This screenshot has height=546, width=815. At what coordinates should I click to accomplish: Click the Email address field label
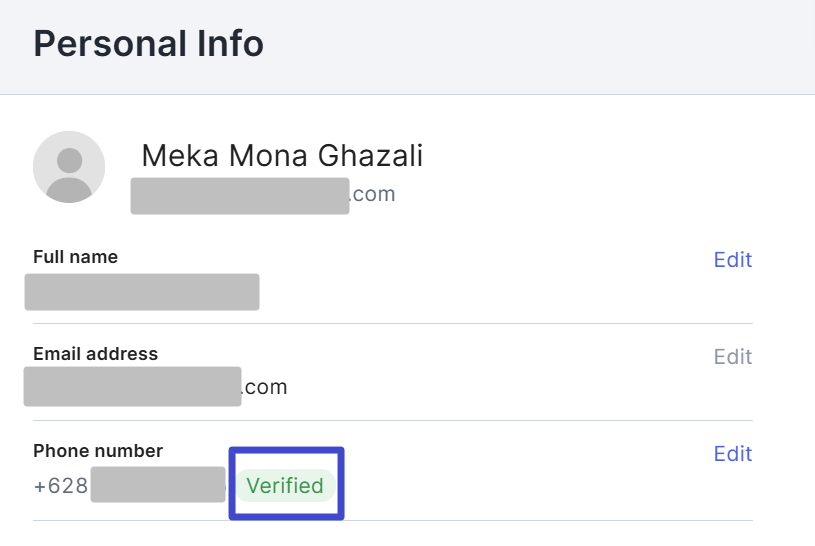coord(96,354)
